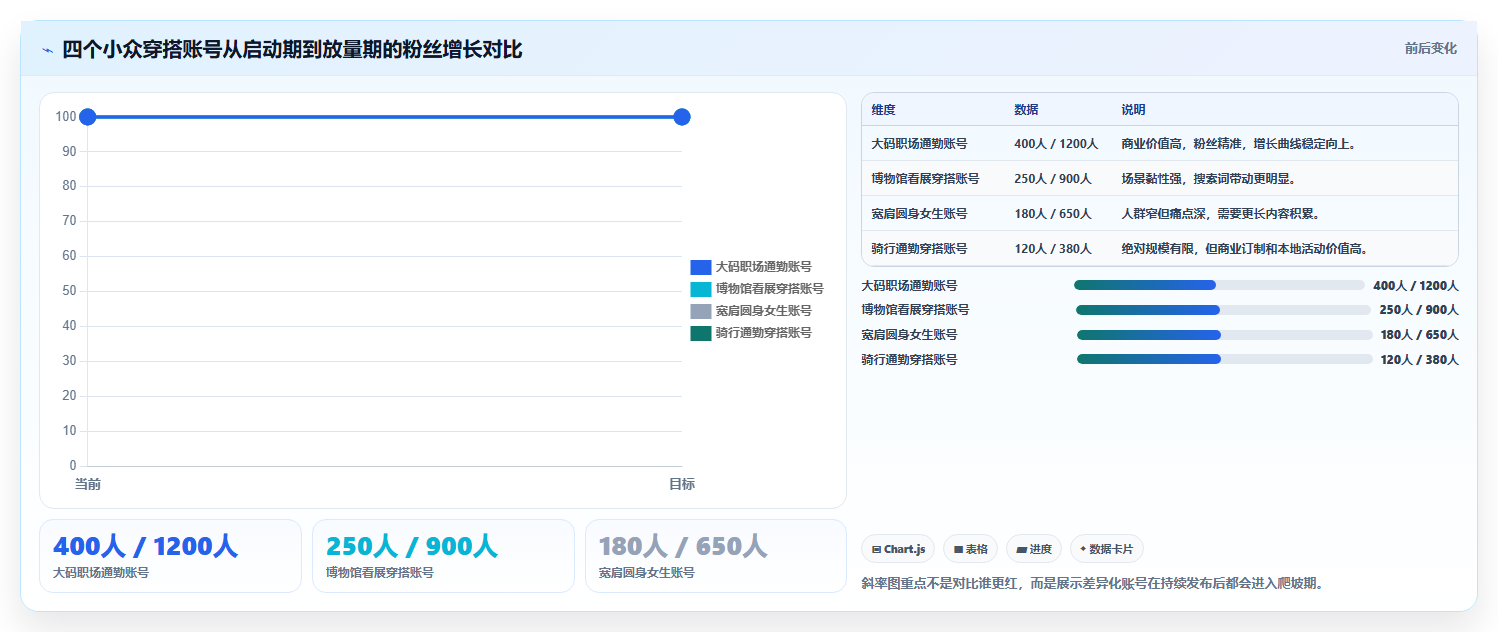
Task: Click description 绝对规模有限
Action: (1244, 249)
